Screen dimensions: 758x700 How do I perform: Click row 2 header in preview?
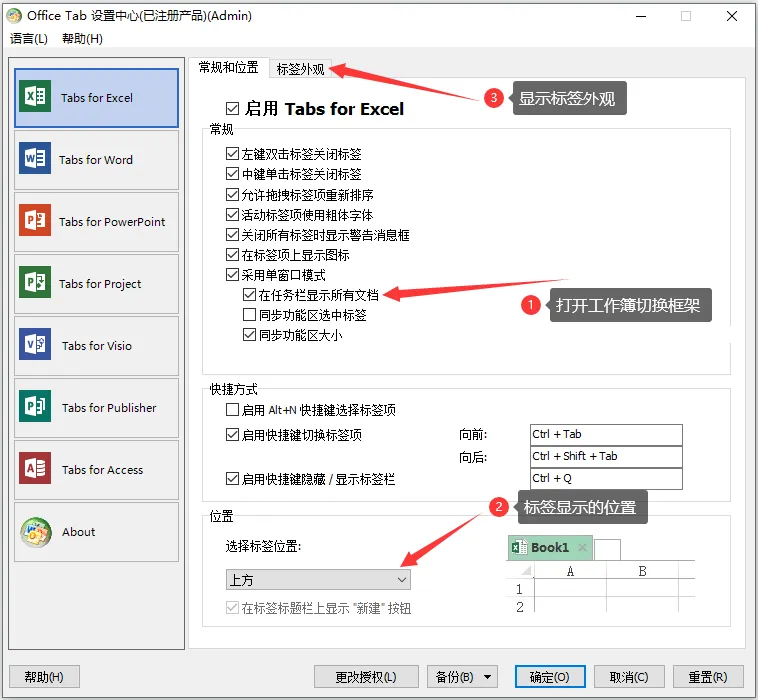point(520,607)
